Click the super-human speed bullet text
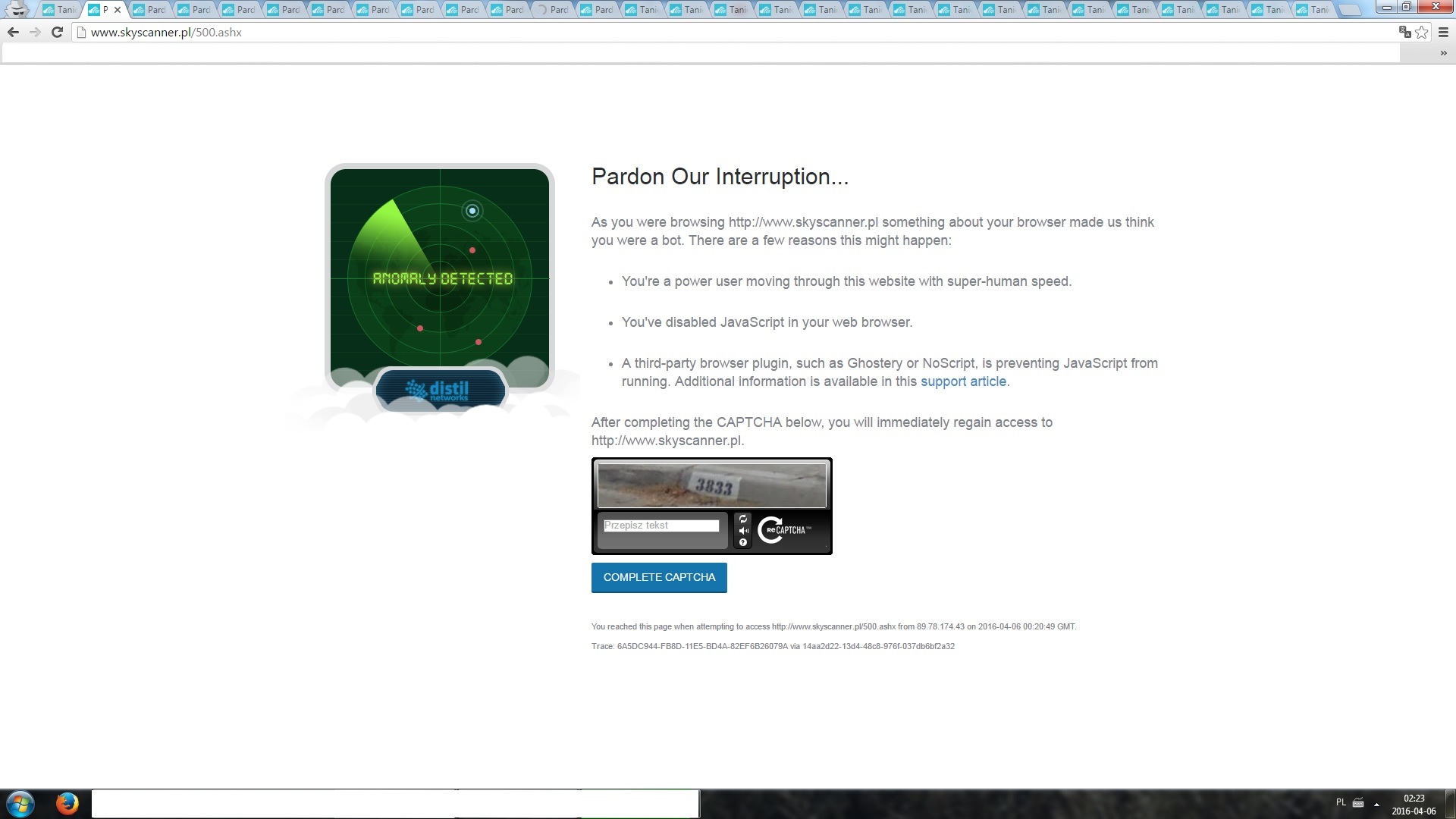 (846, 281)
